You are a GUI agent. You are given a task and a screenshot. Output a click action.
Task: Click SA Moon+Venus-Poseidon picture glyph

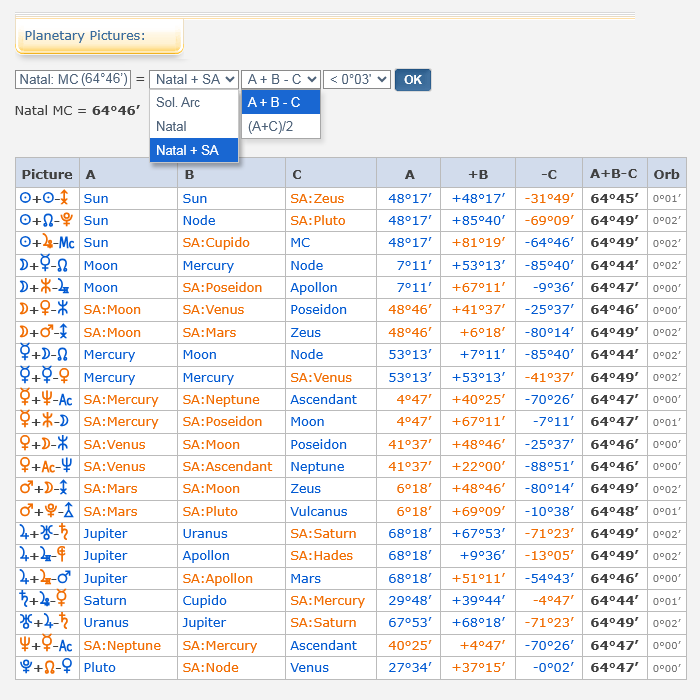pos(44,309)
